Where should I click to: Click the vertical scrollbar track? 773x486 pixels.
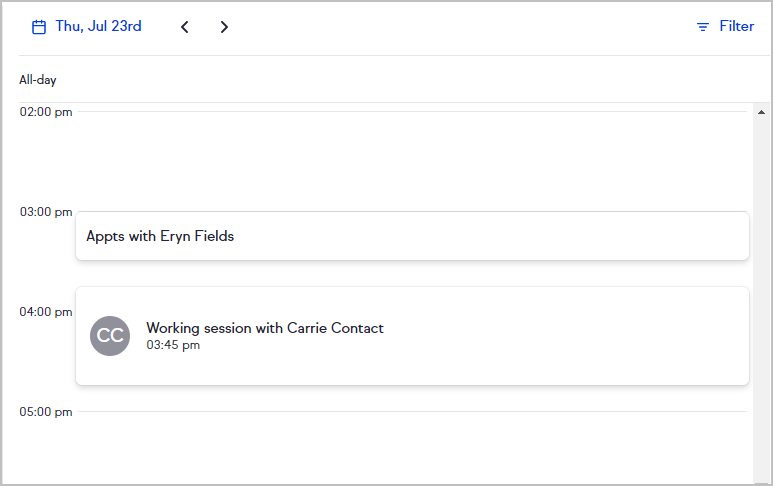click(760, 300)
